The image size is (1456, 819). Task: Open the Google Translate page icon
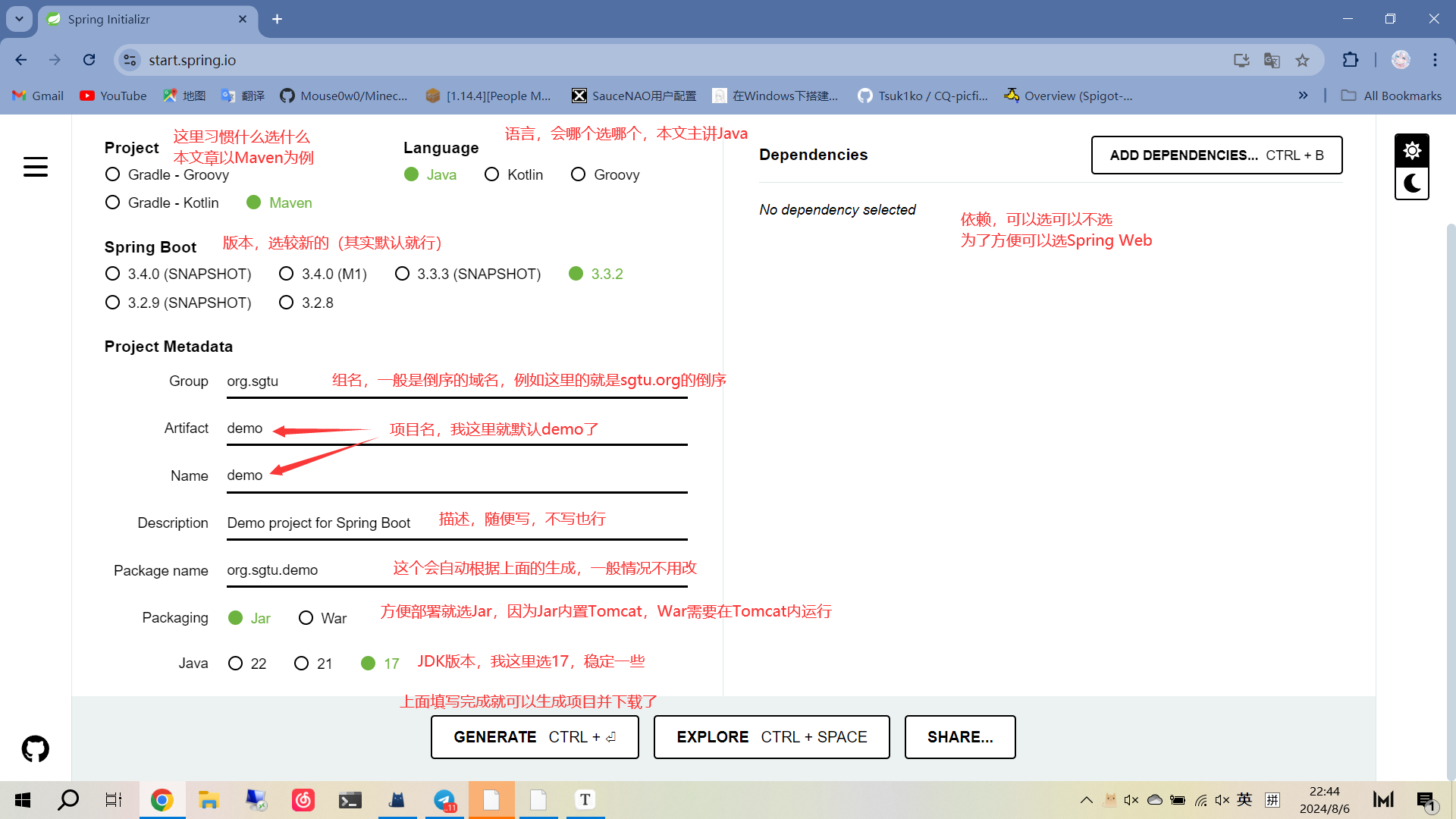[1272, 60]
